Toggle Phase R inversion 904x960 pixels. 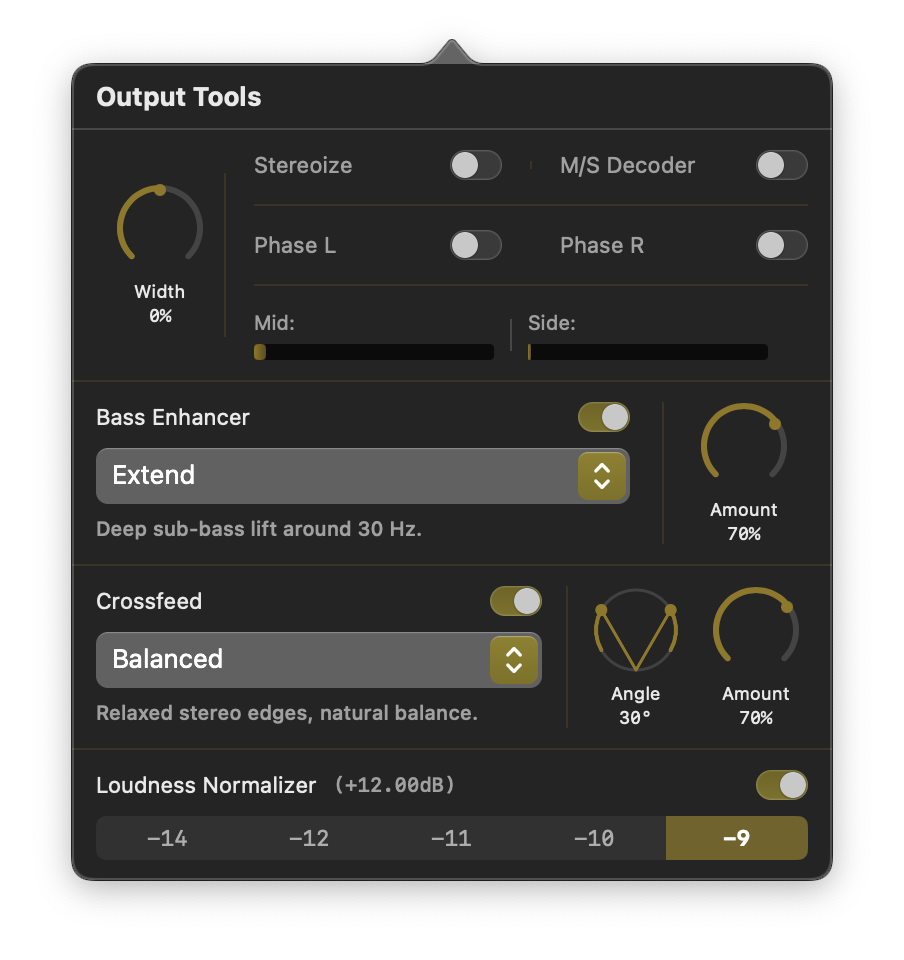point(781,245)
